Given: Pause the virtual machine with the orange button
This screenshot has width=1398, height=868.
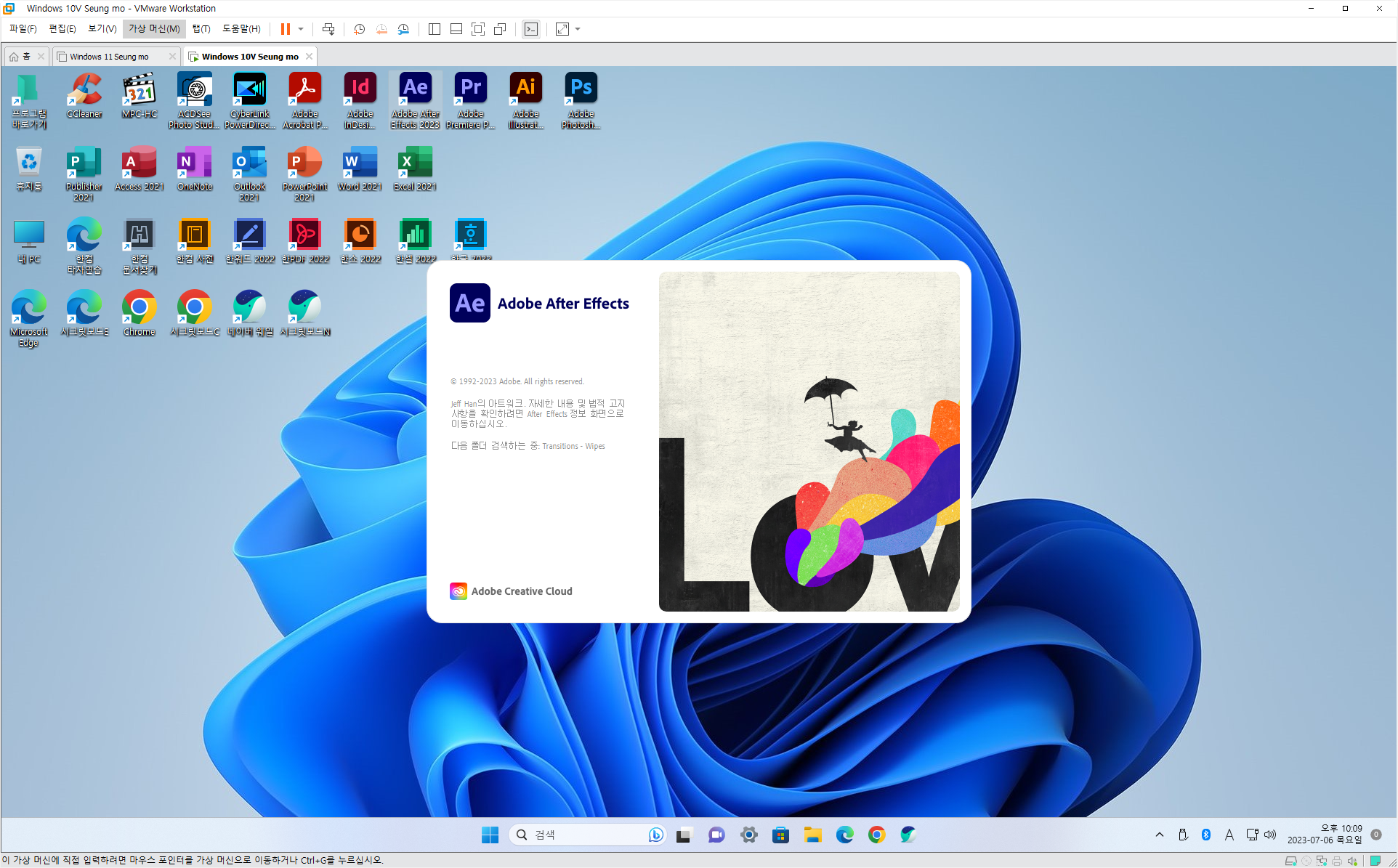Looking at the screenshot, I should tap(286, 29).
